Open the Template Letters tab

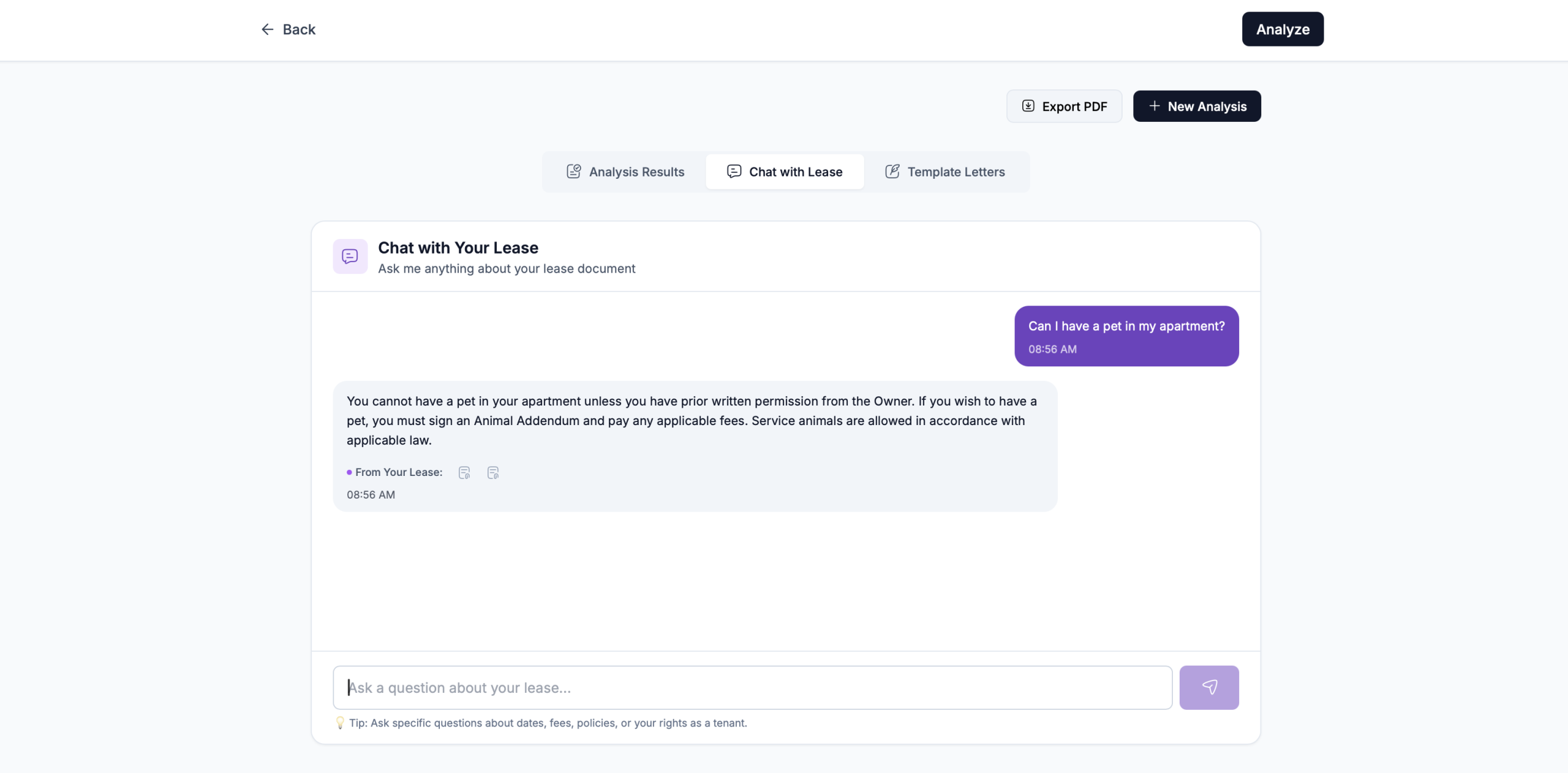coord(945,172)
